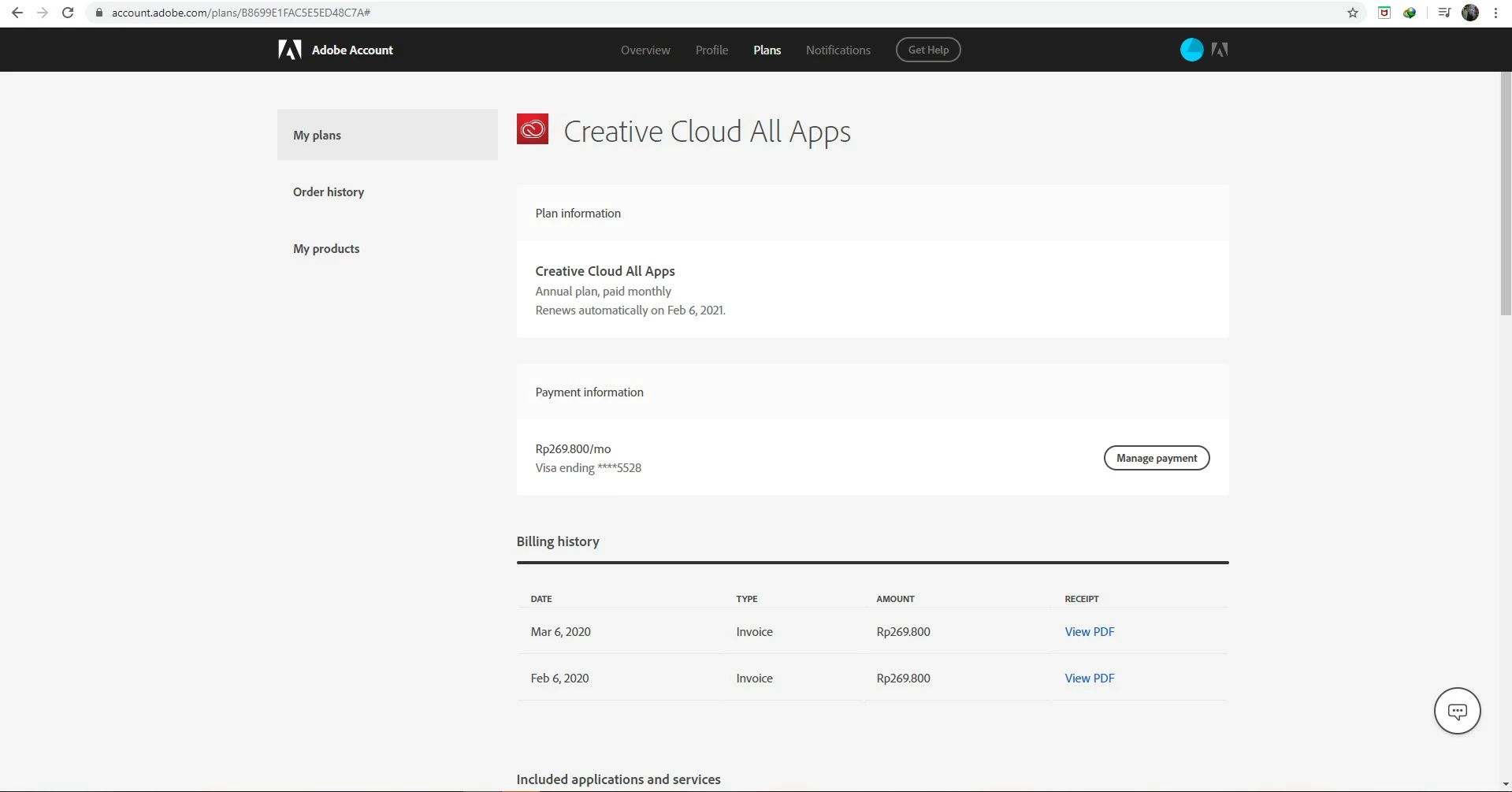View PDF receipt for Feb 6, 2020
Screen dimensions: 1512x792
coord(1090,678)
